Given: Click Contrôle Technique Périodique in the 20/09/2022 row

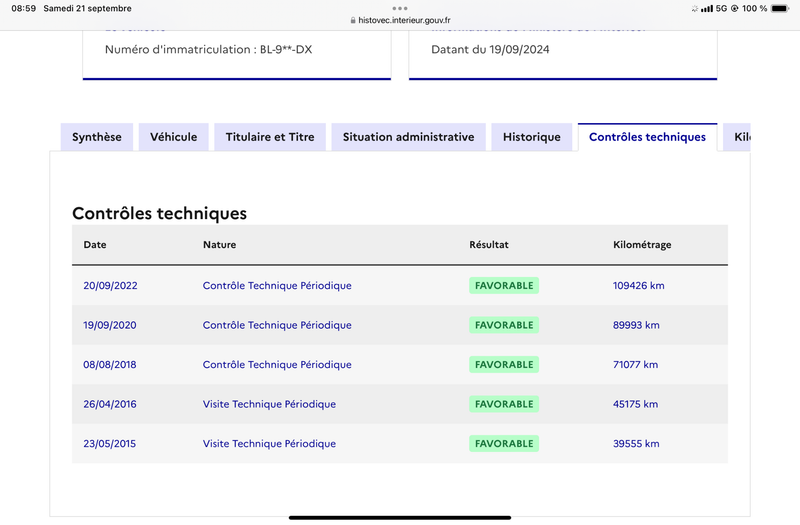Looking at the screenshot, I should (277, 286).
